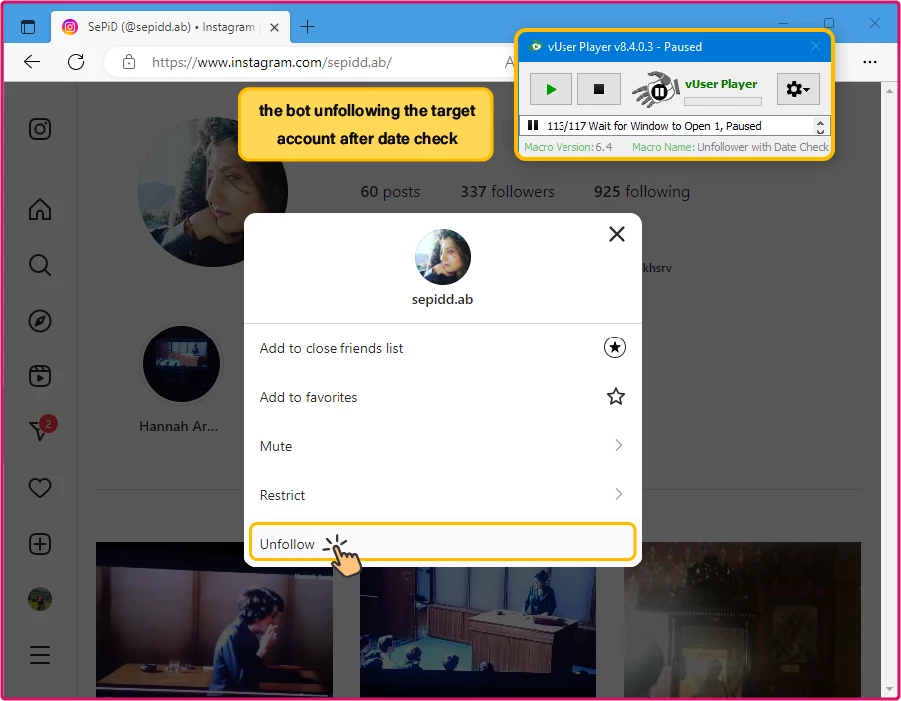Click Add to close friends star icon

(x=615, y=347)
